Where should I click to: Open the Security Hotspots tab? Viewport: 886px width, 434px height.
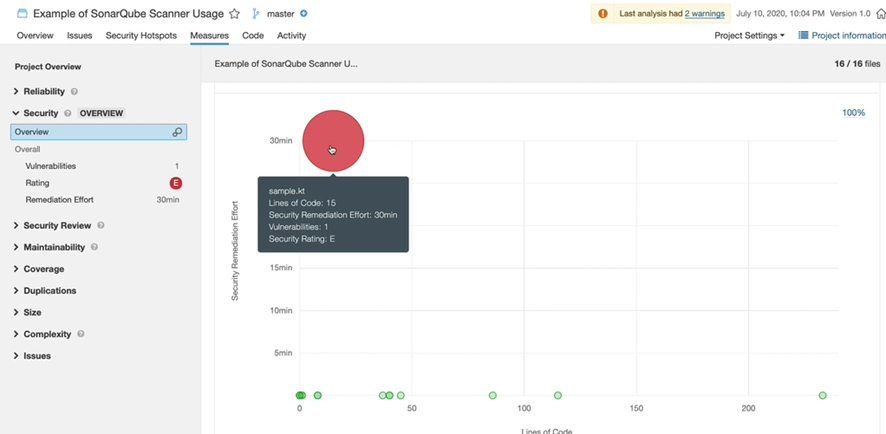coord(141,35)
